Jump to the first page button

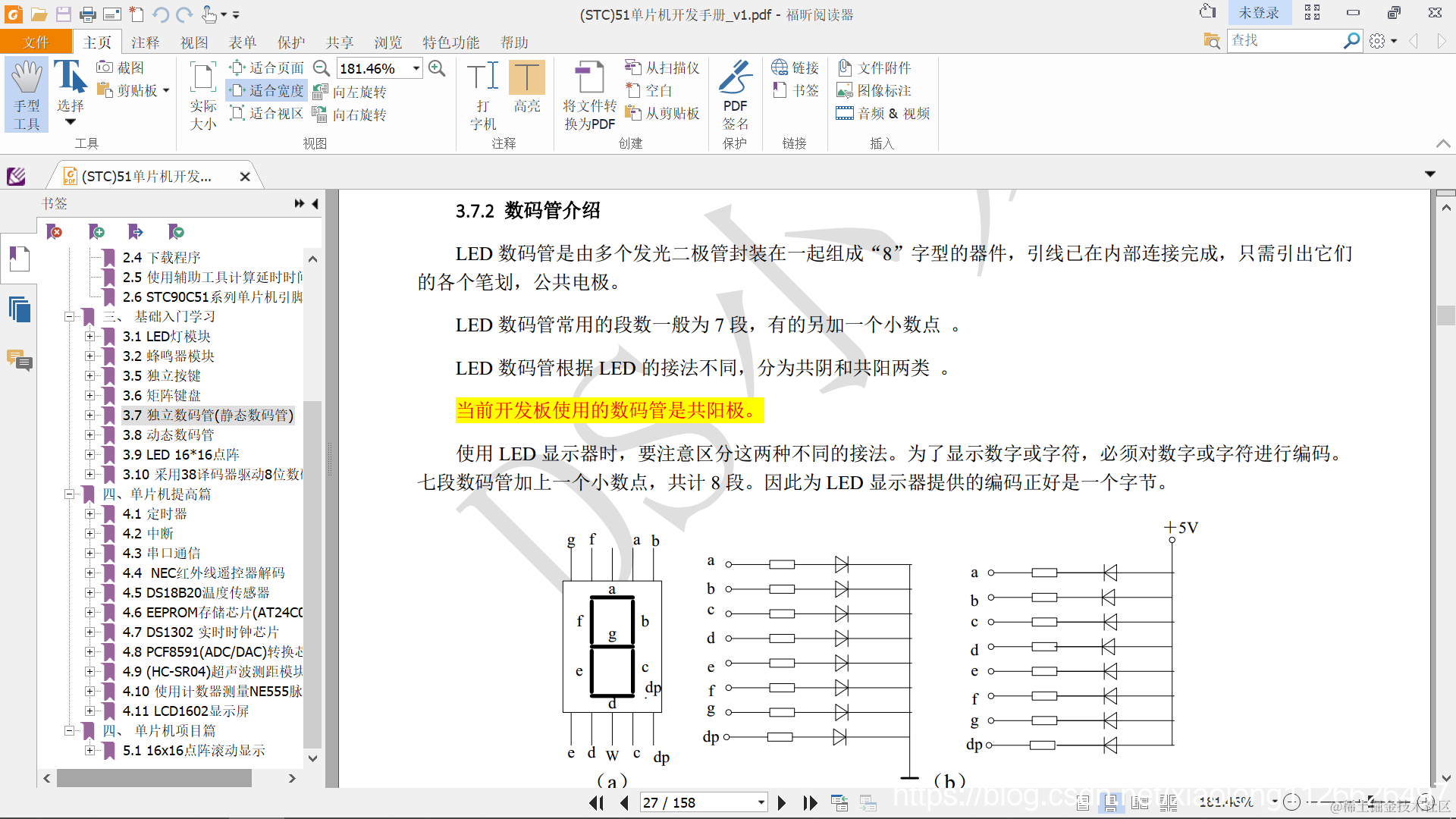[x=596, y=802]
